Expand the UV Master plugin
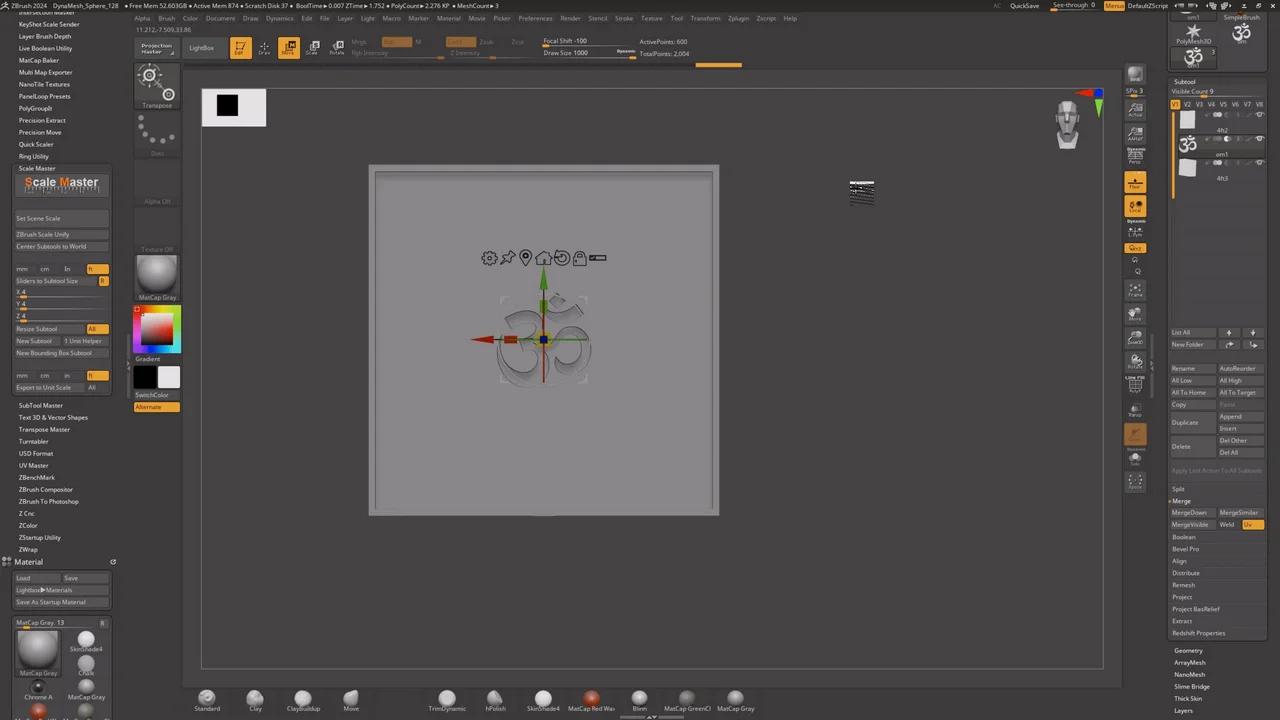The width and height of the screenshot is (1280, 720). [x=33, y=465]
